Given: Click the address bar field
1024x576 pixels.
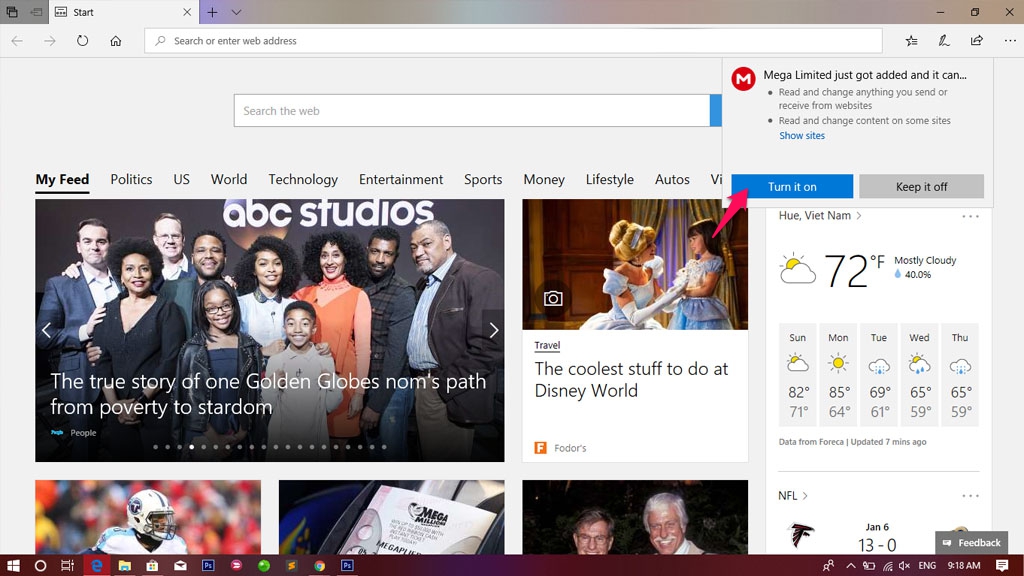Looking at the screenshot, I should [513, 40].
